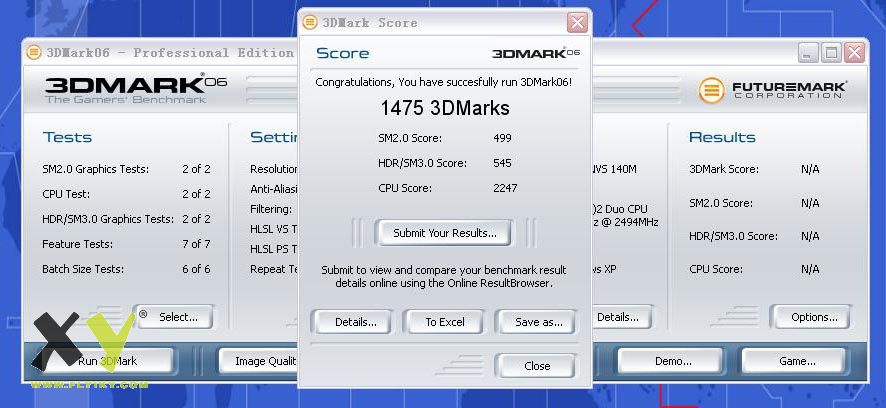Click the 3DMark06 logo in Score dialog

point(536,53)
